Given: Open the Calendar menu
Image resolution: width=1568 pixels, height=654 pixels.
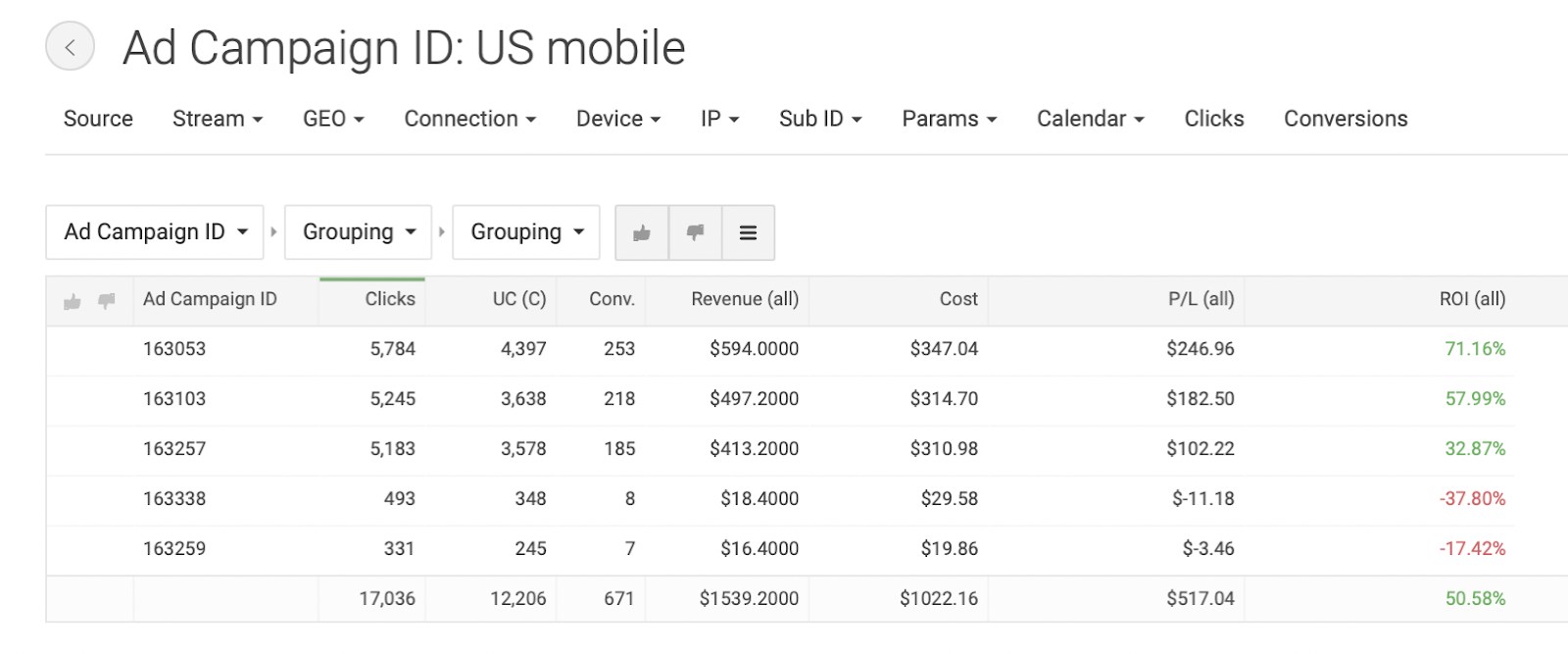Looking at the screenshot, I should 1091,119.
